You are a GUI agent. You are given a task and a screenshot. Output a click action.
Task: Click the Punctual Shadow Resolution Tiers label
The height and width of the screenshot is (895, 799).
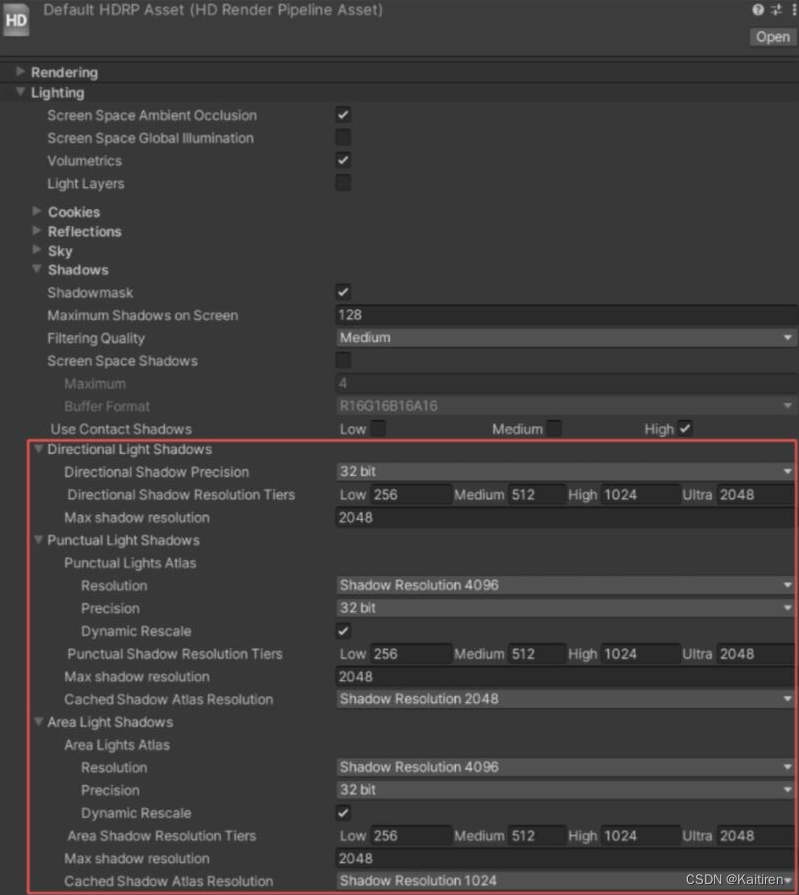(175, 654)
